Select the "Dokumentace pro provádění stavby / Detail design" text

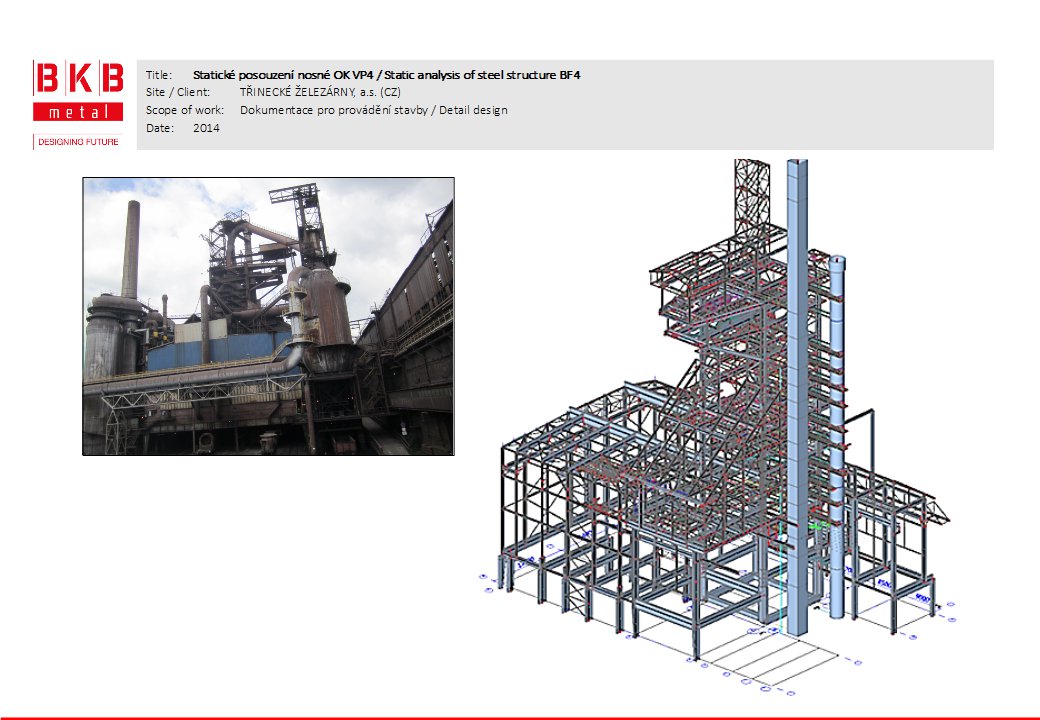373,110
